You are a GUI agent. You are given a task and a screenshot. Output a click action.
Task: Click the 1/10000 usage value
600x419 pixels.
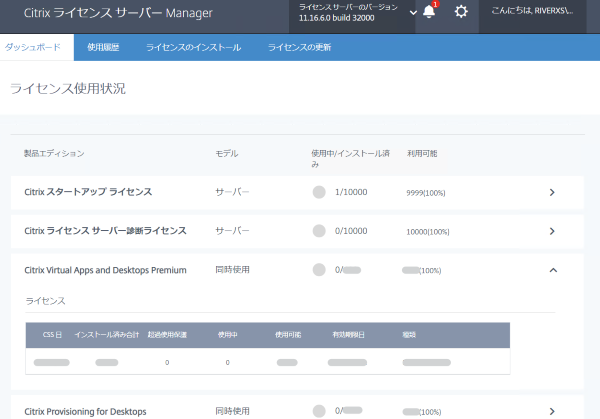pyautogui.click(x=351, y=192)
